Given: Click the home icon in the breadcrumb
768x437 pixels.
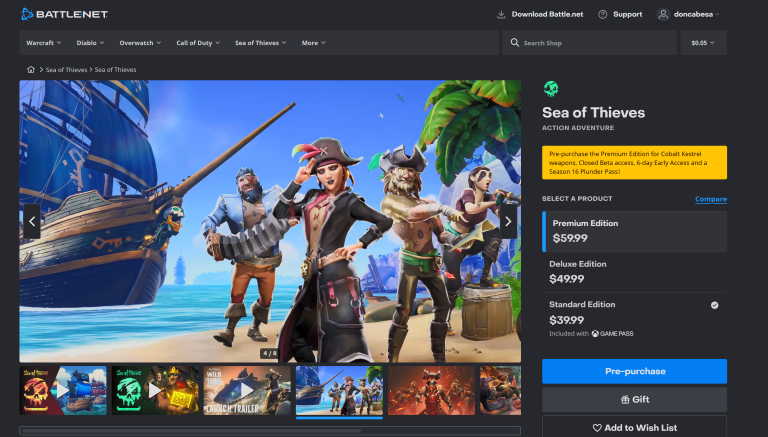Looking at the screenshot, I should coord(31,69).
